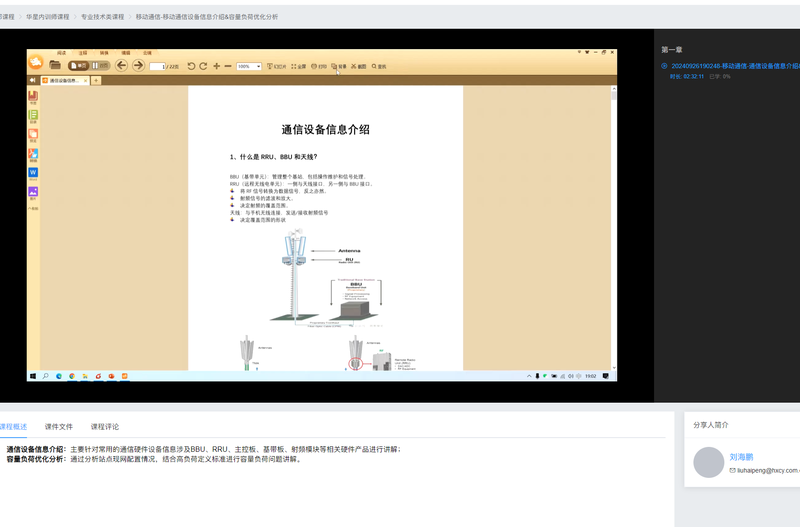Click the 通信设备信息介绍 document title
Image resolution: width=800 pixels, height=527 pixels.
326,130
